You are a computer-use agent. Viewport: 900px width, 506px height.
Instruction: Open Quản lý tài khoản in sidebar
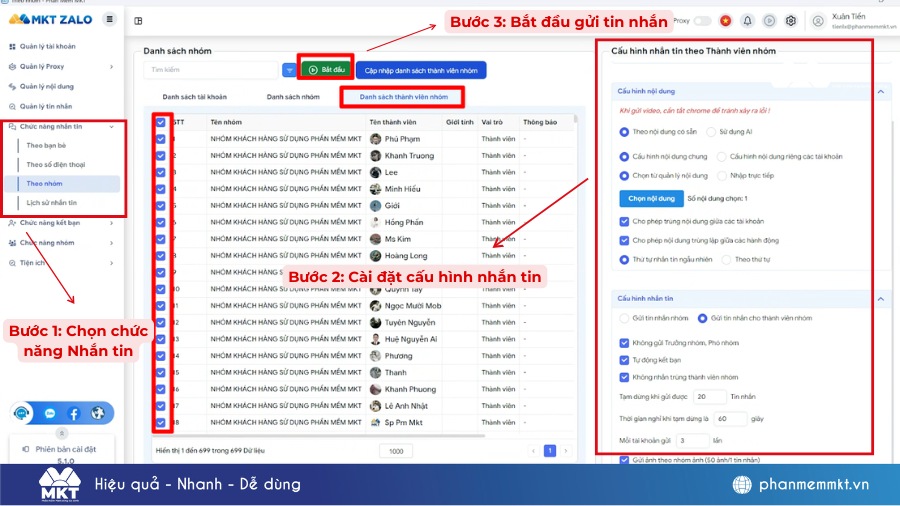click(47, 46)
